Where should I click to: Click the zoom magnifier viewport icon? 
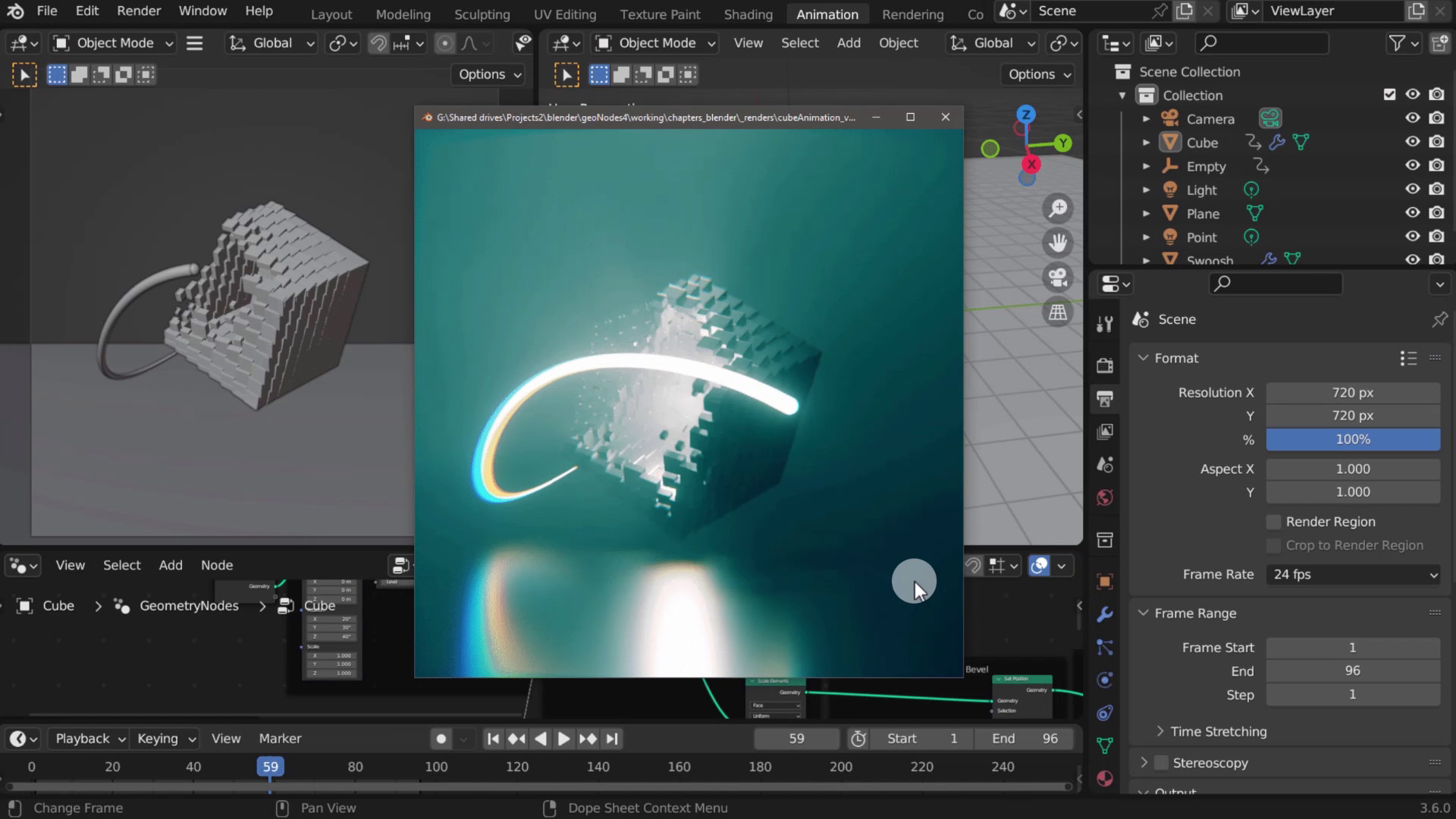point(1058,209)
